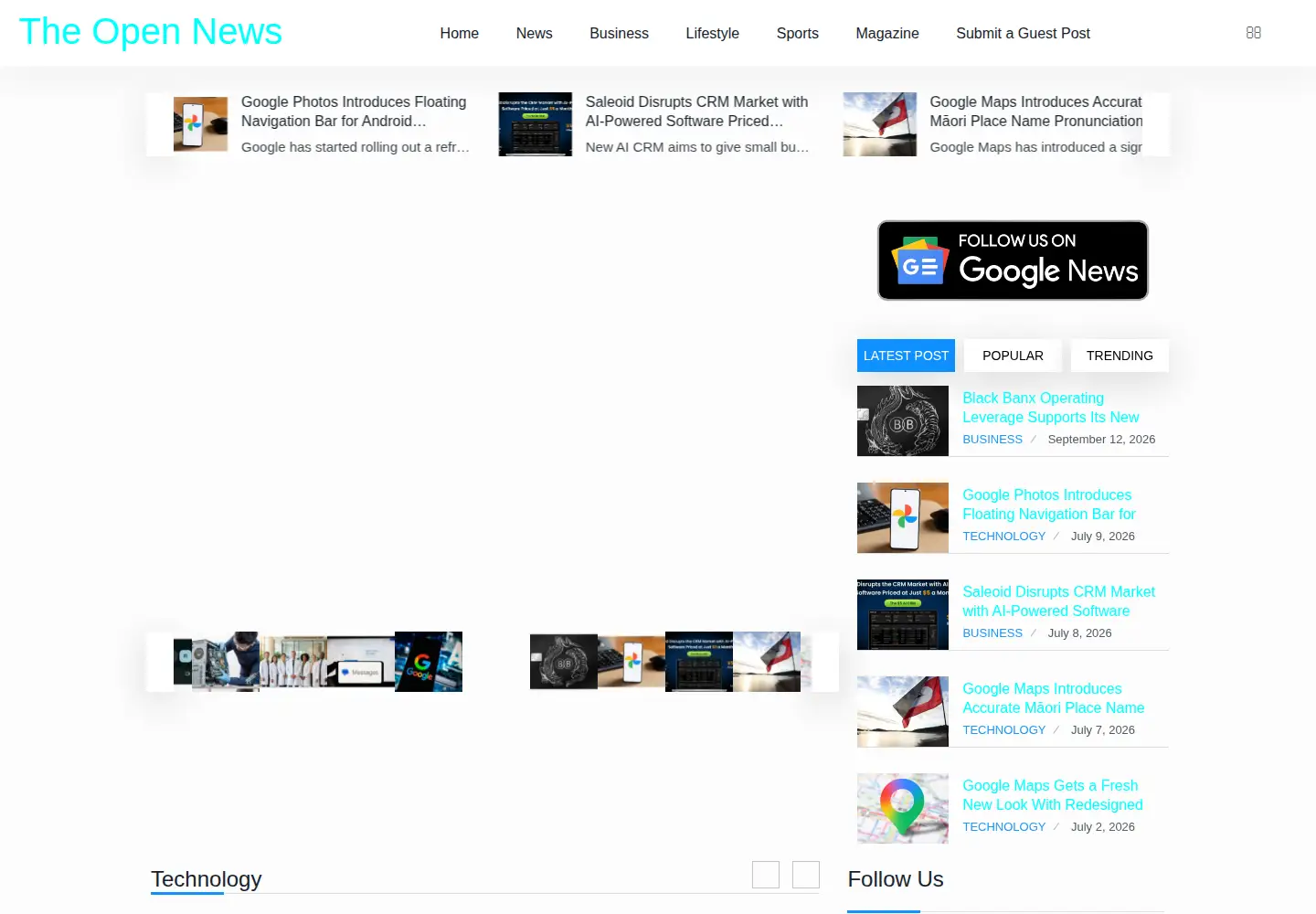1316x914 pixels.
Task: Click The Open News site logo
Action: tap(151, 32)
